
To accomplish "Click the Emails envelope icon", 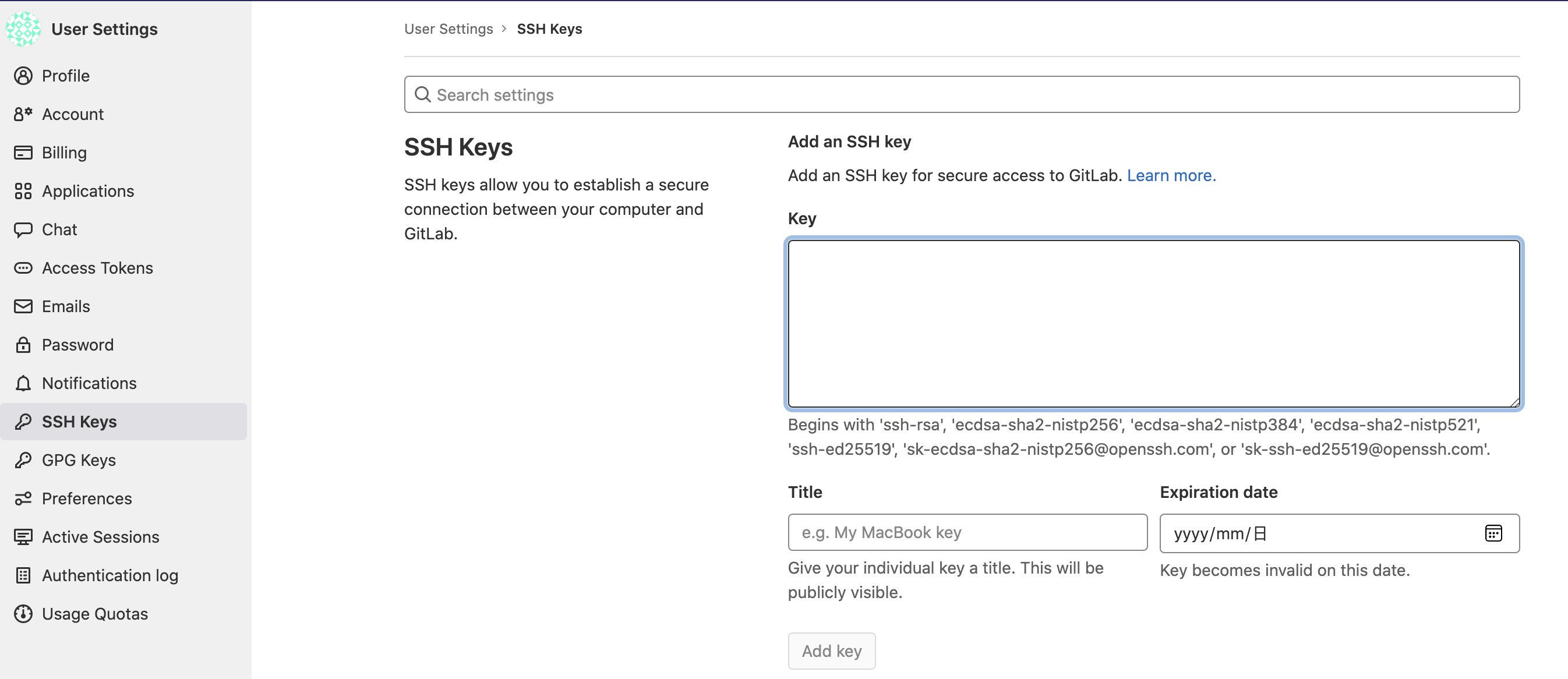I will (x=23, y=306).
